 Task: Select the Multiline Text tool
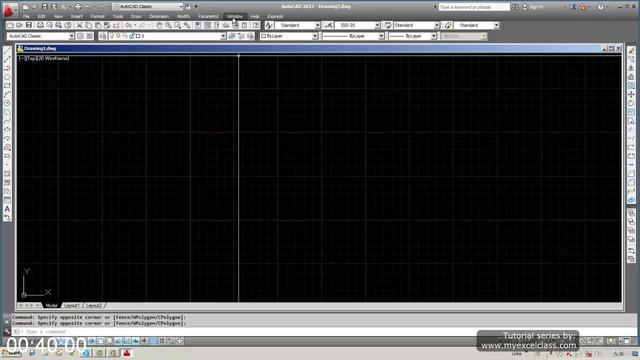[x=7, y=209]
